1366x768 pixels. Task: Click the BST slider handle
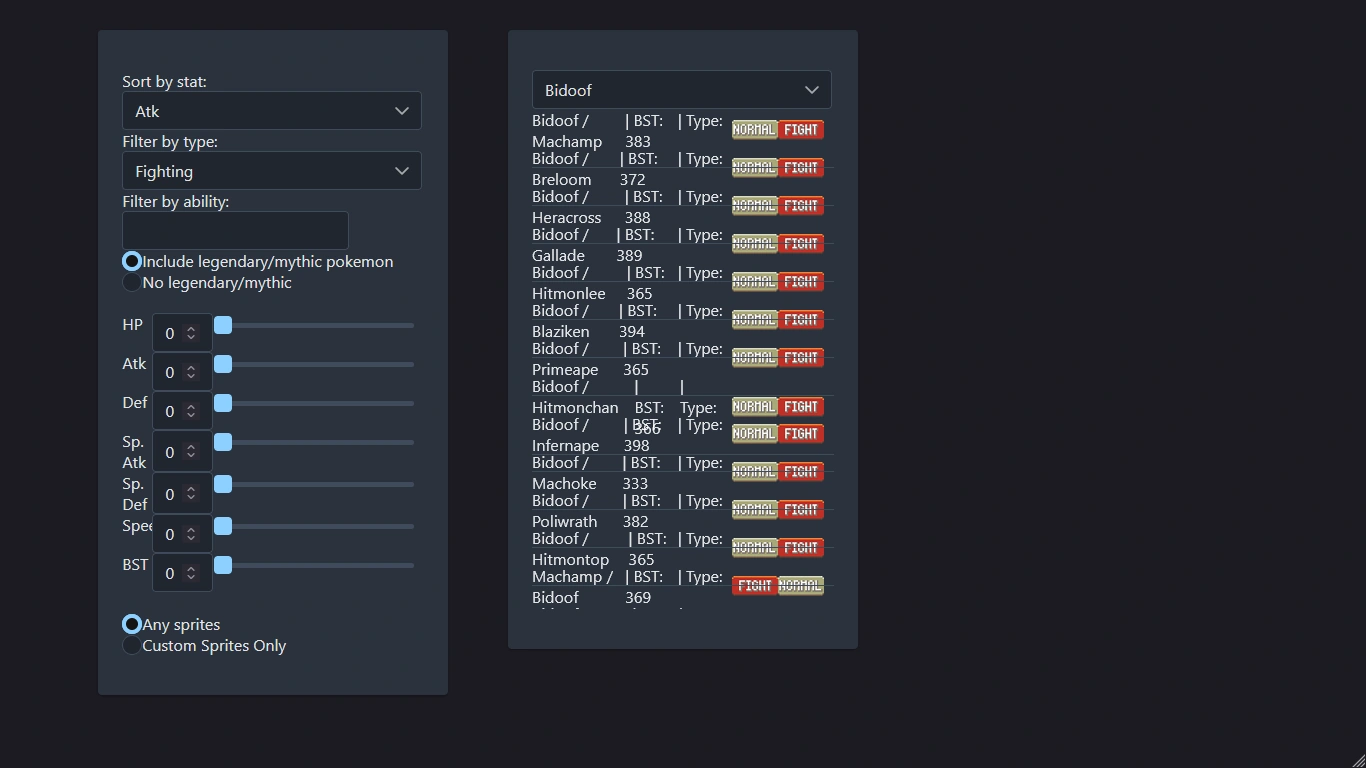click(x=223, y=565)
